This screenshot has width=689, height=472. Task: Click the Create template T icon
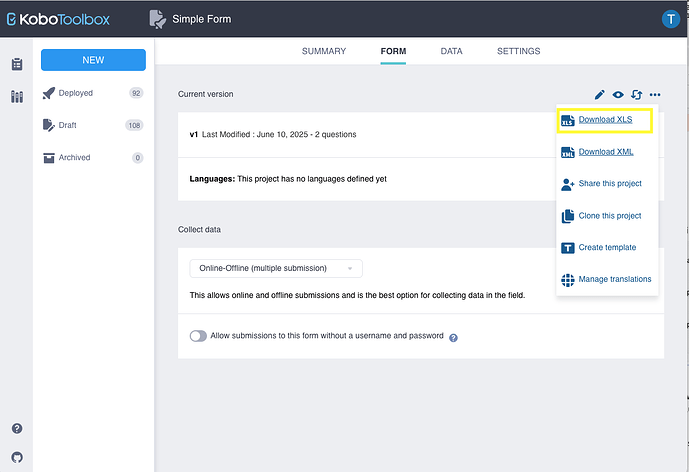point(567,248)
